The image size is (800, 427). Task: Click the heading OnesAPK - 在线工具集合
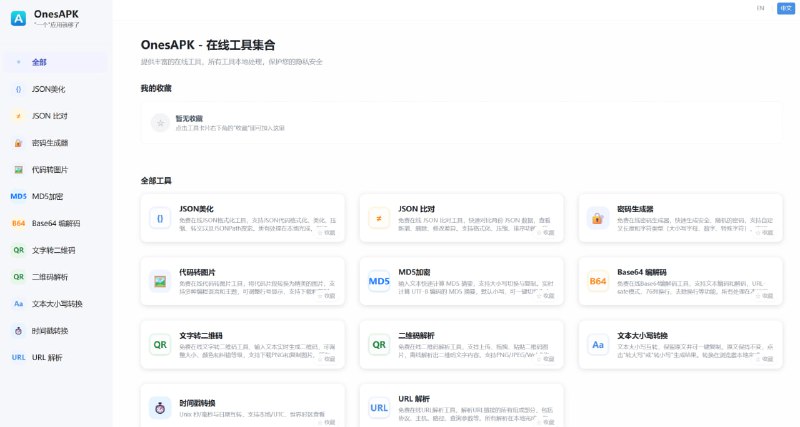click(x=208, y=45)
